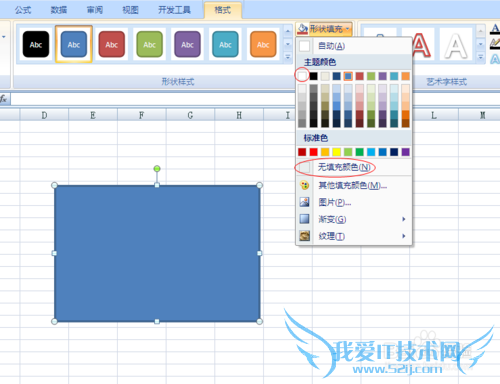This screenshot has width=500, height=384.
Task: Click the texture fill icon
Action: pyautogui.click(x=304, y=236)
